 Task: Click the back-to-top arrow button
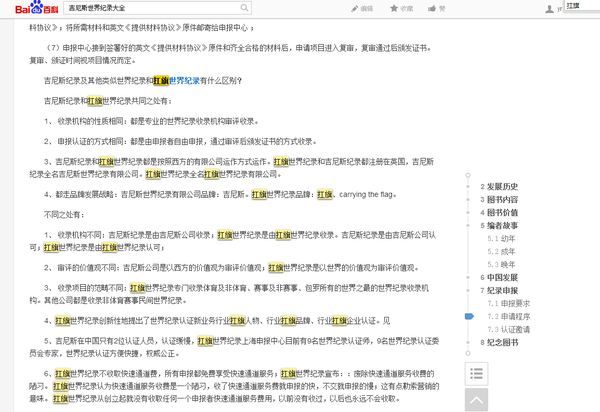point(476,400)
